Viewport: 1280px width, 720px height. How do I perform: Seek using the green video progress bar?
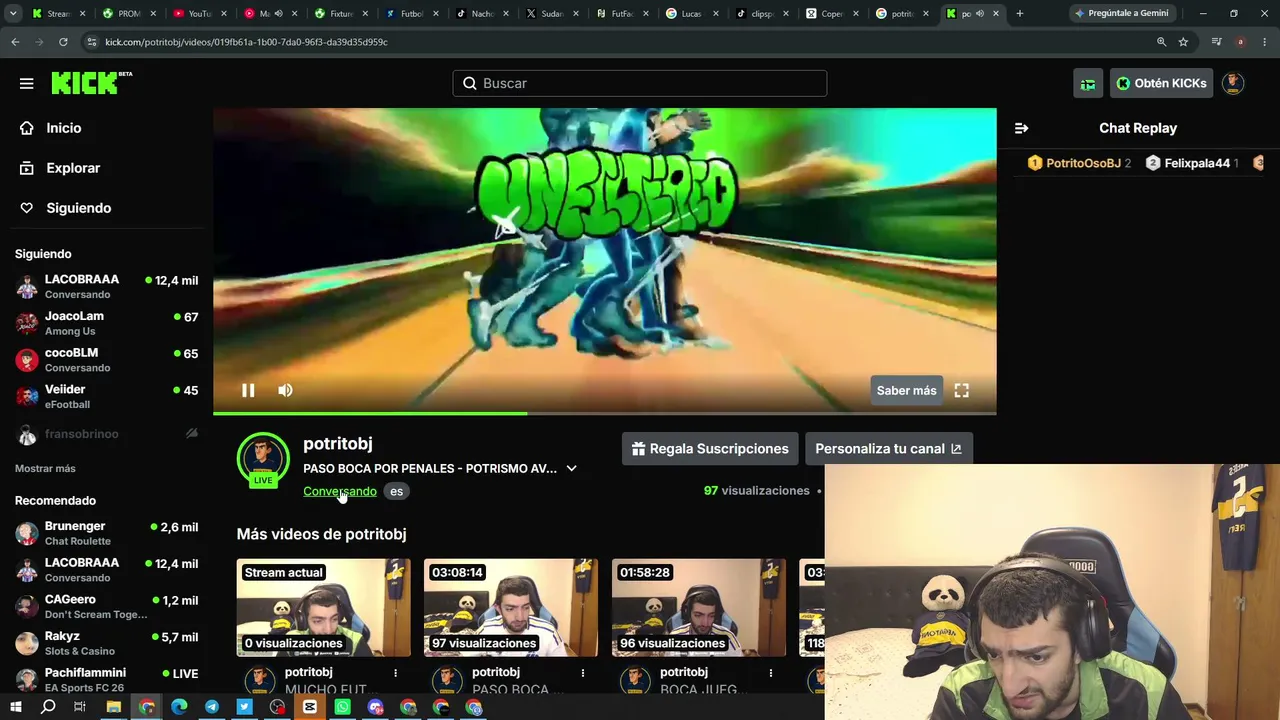pos(604,412)
